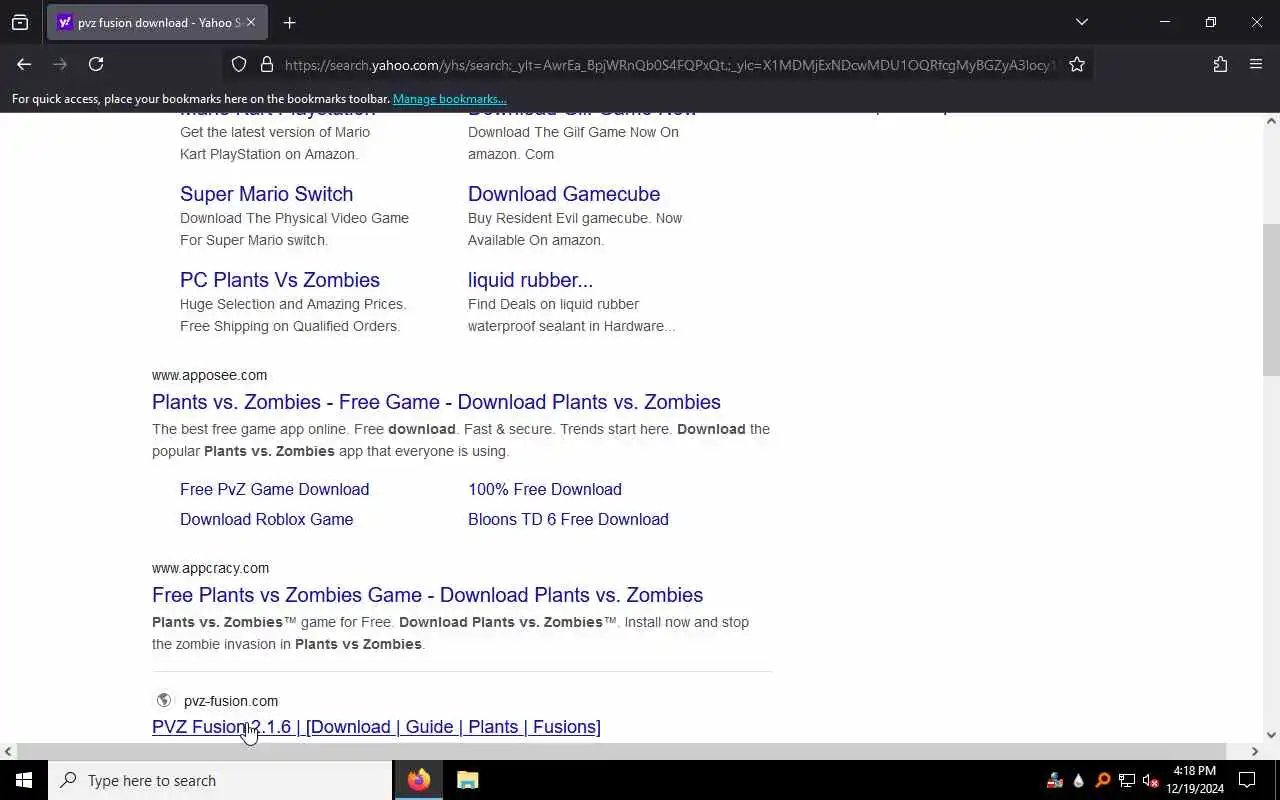Open the Super Mario Switch ad link
Screen dimensions: 1280x800
point(266,194)
